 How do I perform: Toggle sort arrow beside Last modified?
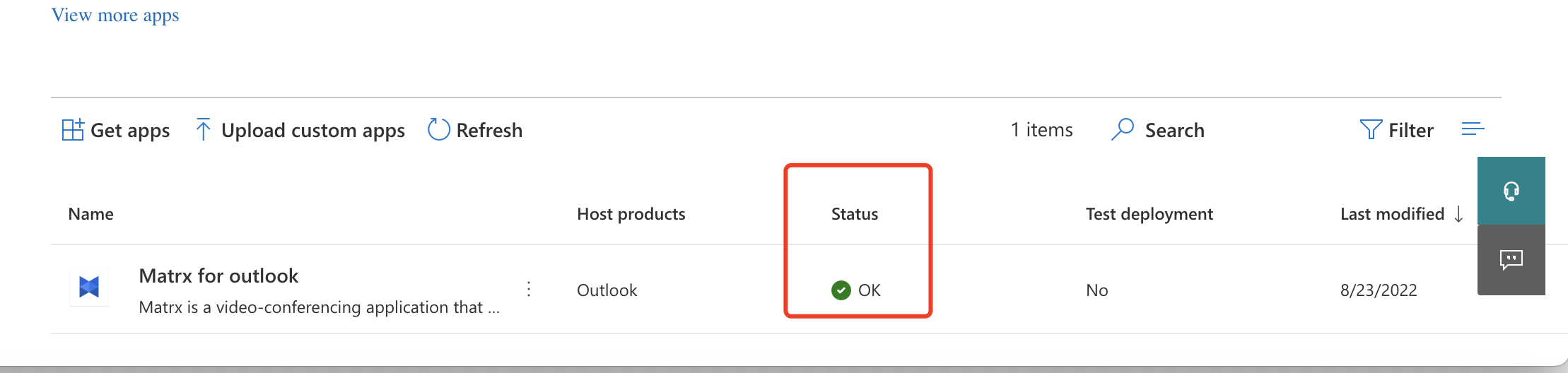(1458, 214)
